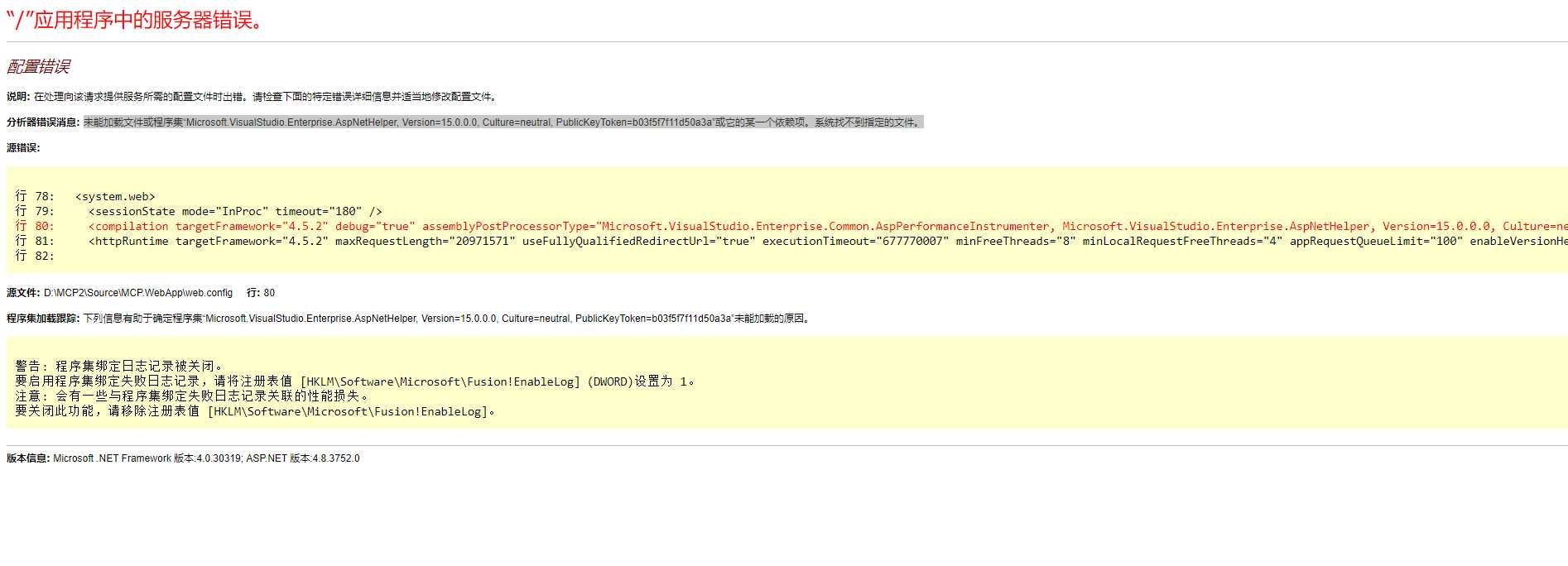Click the italic '配置错误' subheading
The width and height of the screenshot is (1568, 566).
point(38,66)
